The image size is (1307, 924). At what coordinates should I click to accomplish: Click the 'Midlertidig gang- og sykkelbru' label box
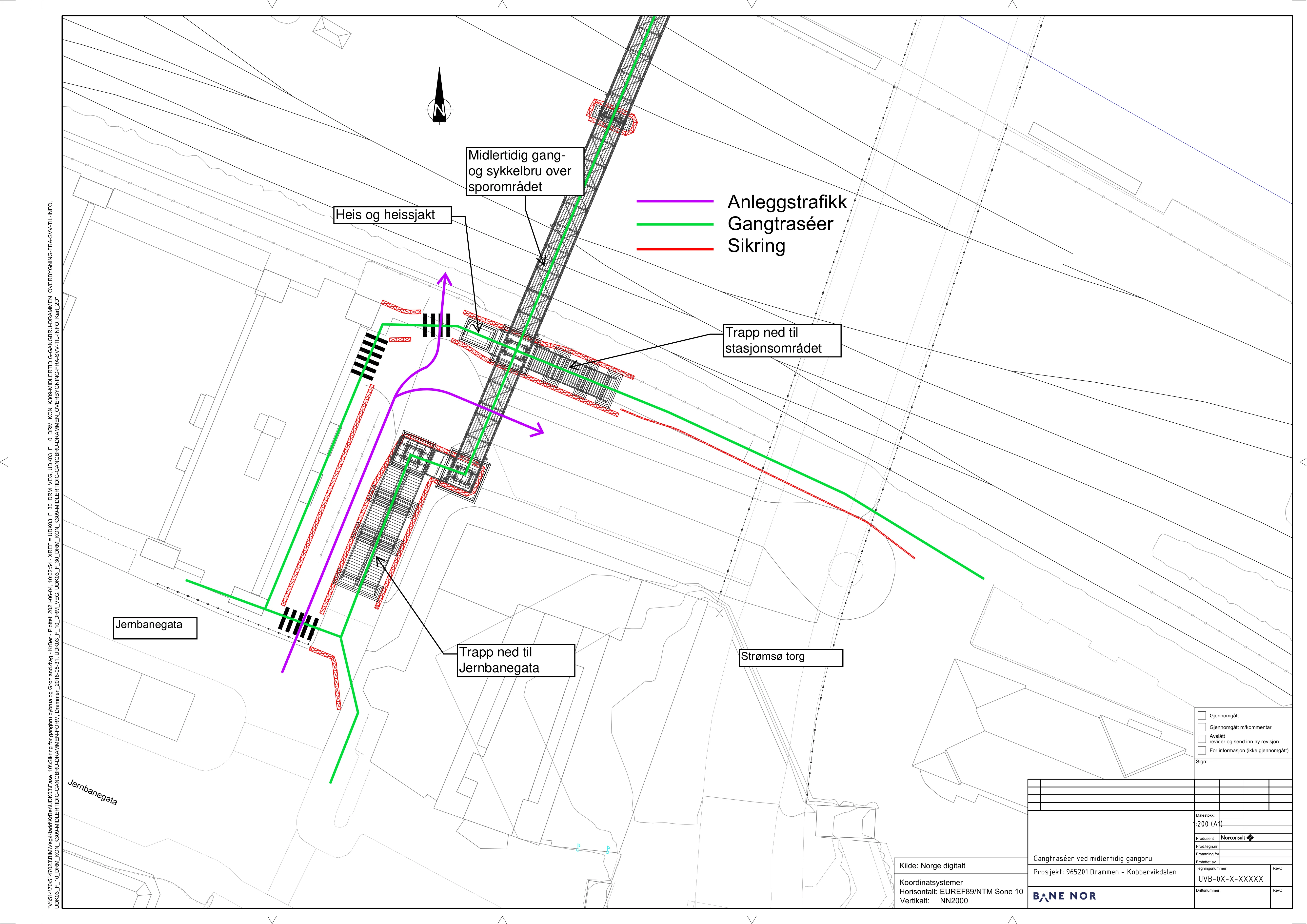(525, 171)
